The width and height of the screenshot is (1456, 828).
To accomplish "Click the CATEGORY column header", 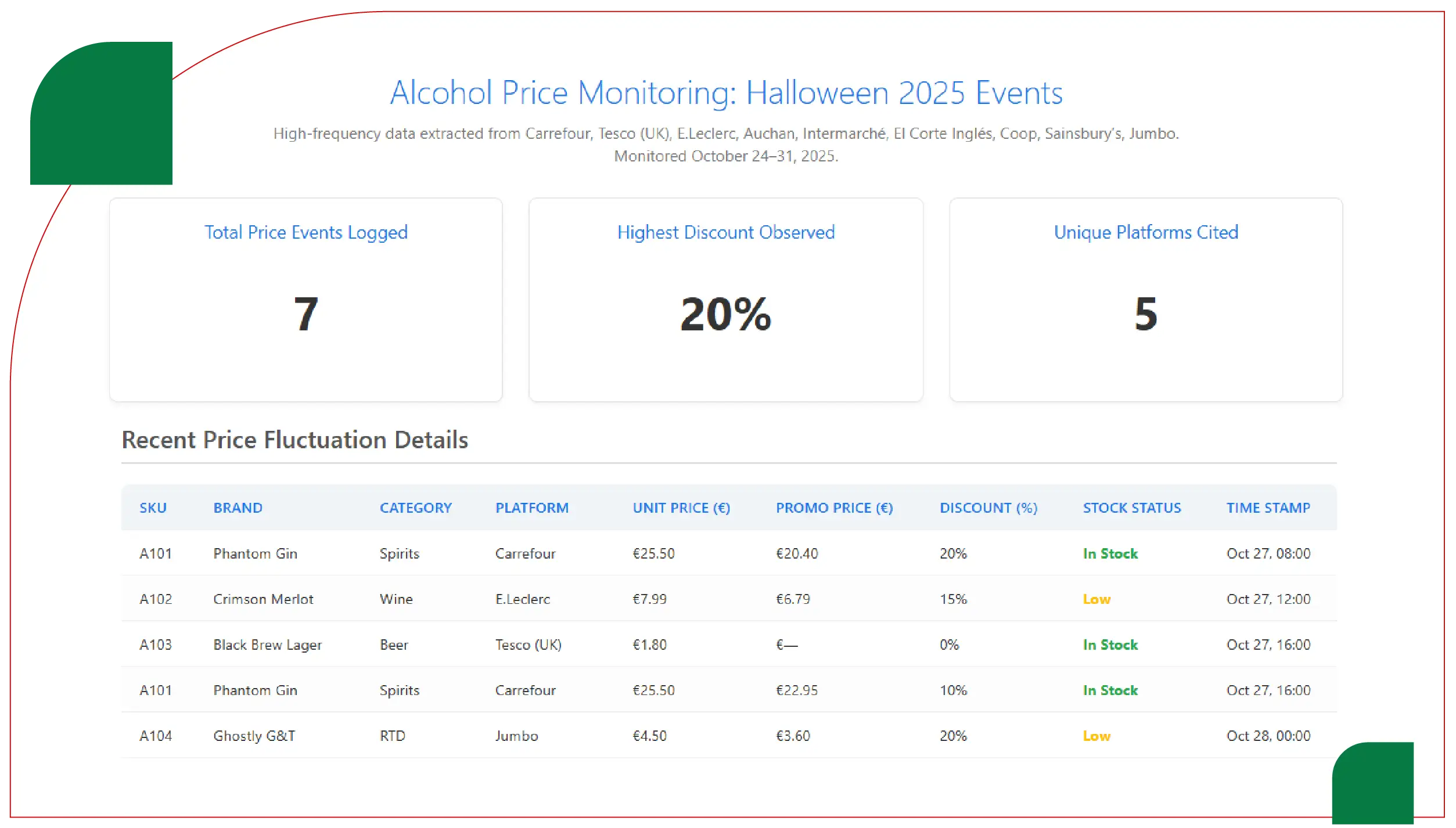I will pos(415,508).
